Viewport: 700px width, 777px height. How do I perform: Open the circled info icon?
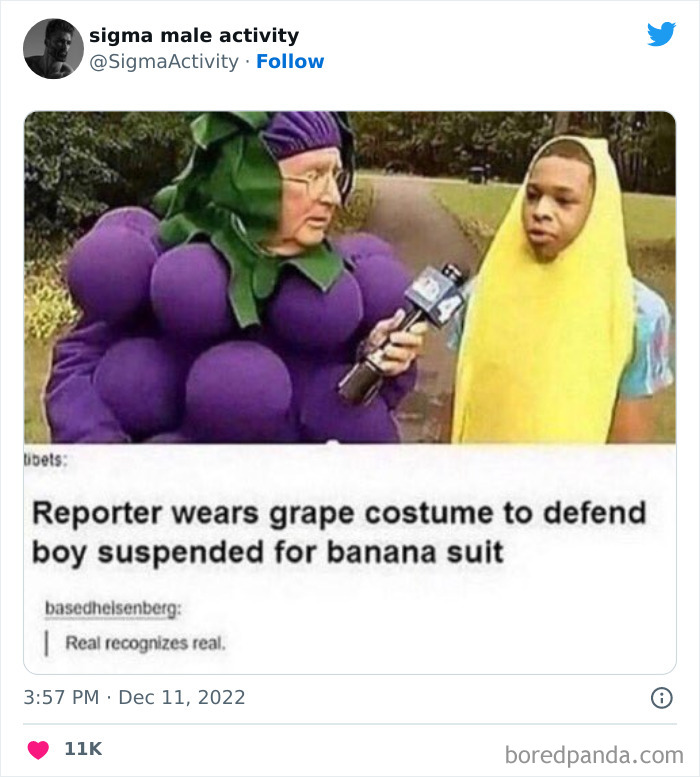[661, 698]
